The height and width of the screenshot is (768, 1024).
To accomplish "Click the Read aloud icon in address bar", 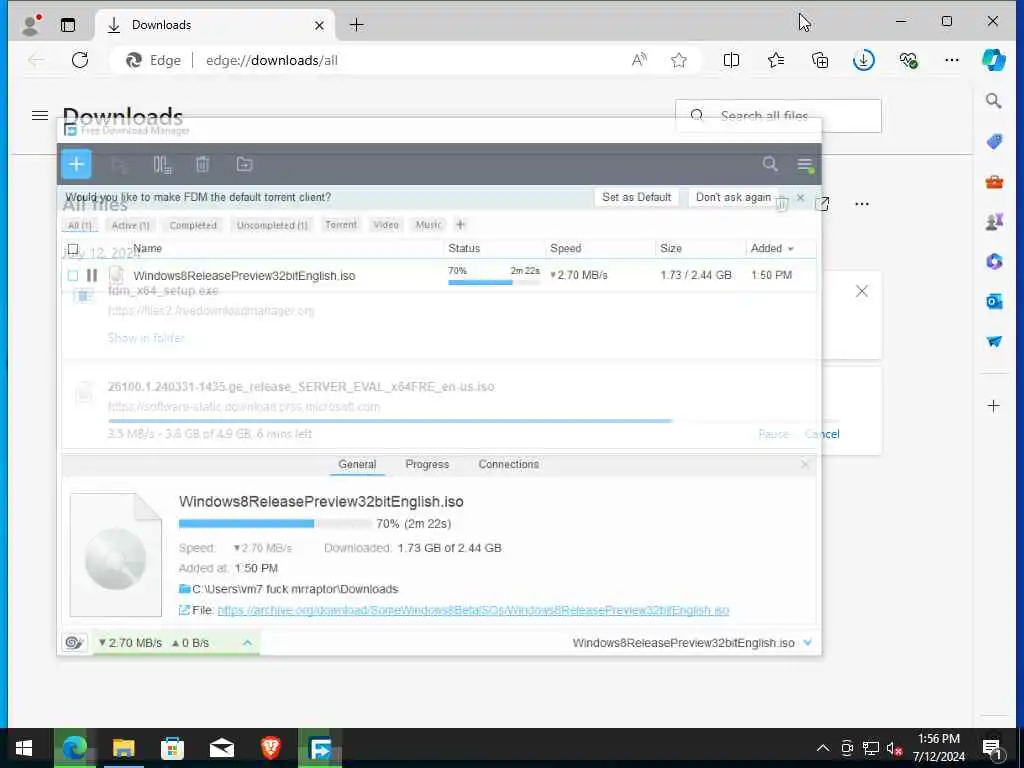I will (639, 60).
